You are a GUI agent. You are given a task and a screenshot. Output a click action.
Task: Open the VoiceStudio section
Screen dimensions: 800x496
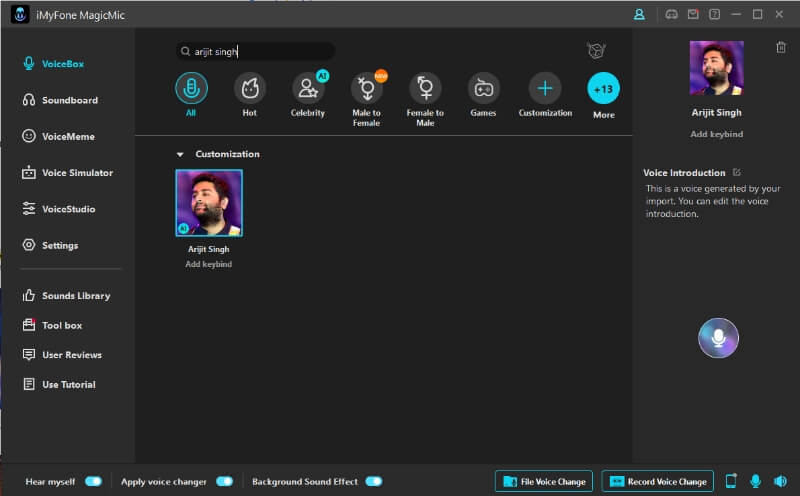point(59,209)
